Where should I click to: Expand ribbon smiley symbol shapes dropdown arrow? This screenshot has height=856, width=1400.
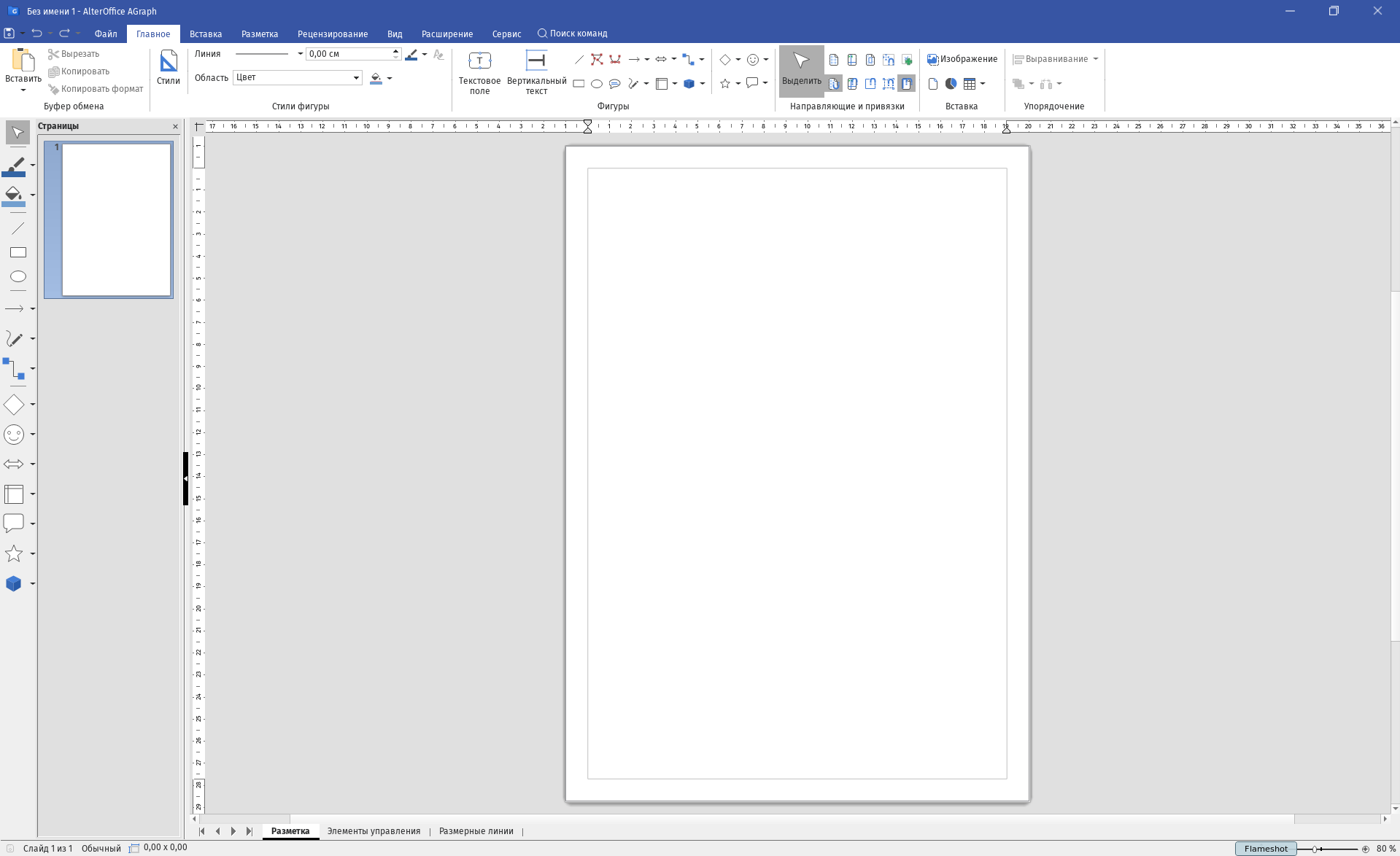tap(766, 60)
